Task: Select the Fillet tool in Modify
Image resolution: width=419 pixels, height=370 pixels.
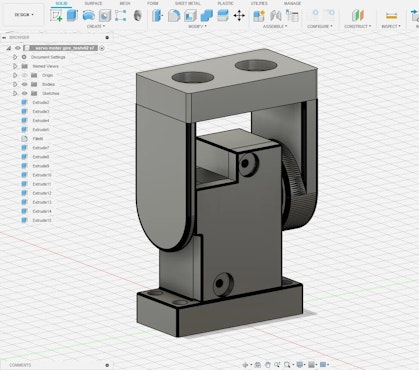Action: (x=174, y=15)
